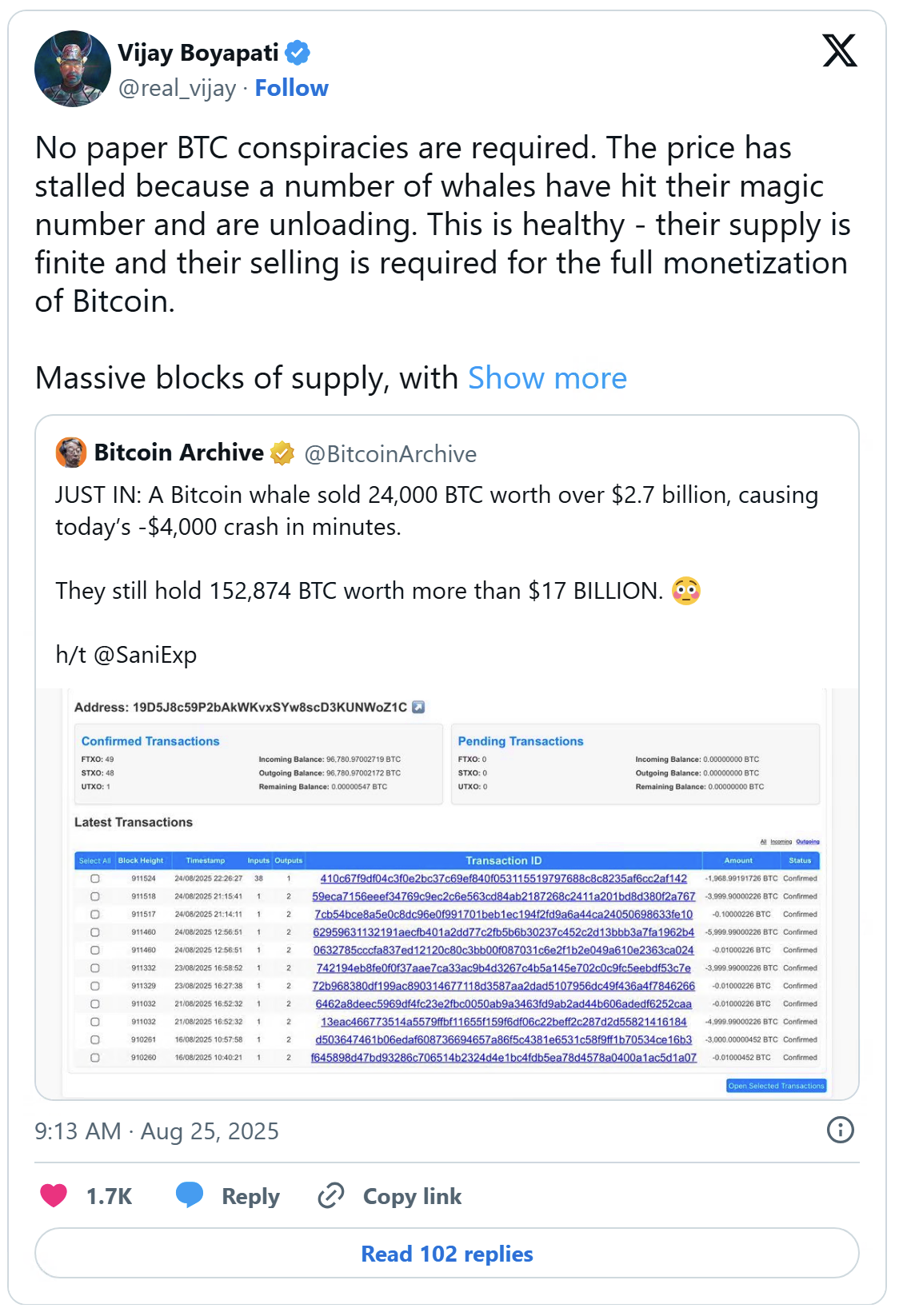899x1316 pixels.
Task: Expand the thread via Read 102 replies
Action: point(446,1254)
